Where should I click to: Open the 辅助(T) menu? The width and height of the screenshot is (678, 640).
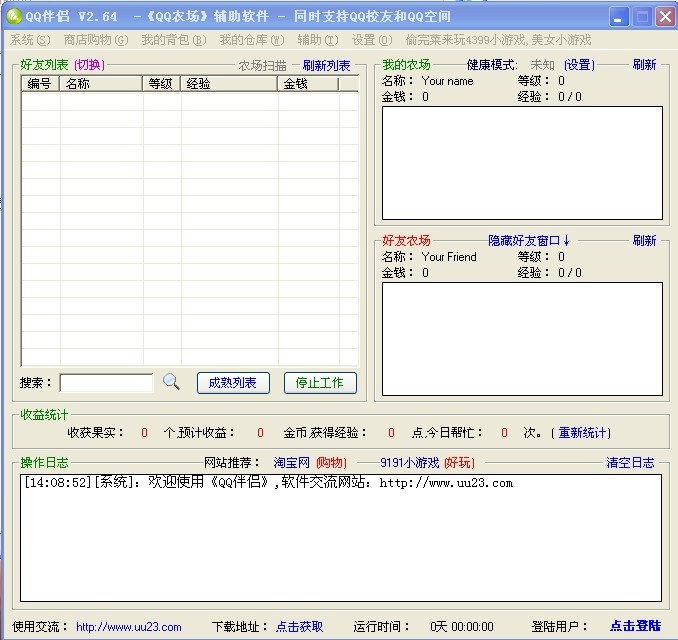318,40
